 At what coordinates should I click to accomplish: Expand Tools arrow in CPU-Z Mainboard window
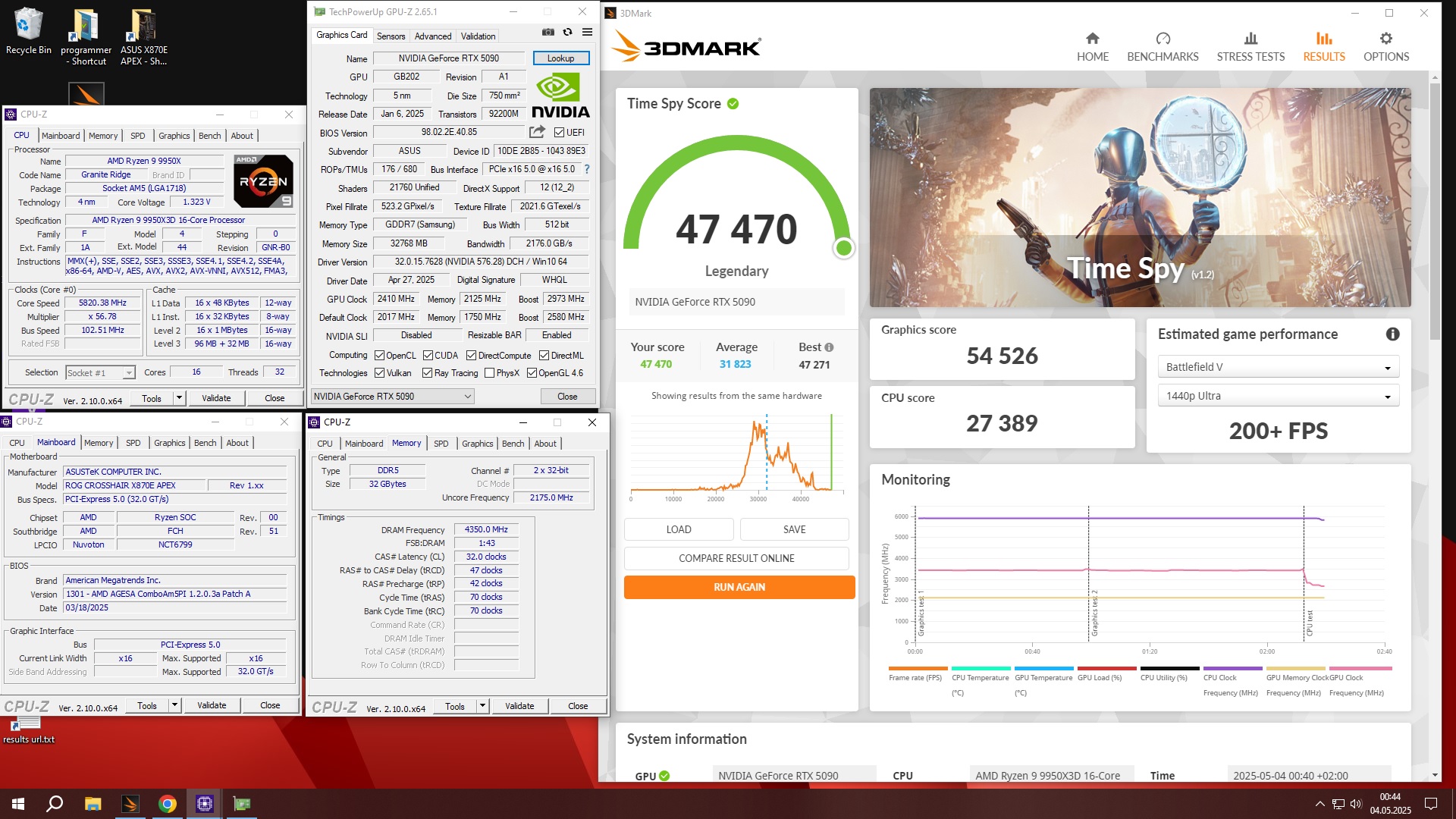[174, 705]
